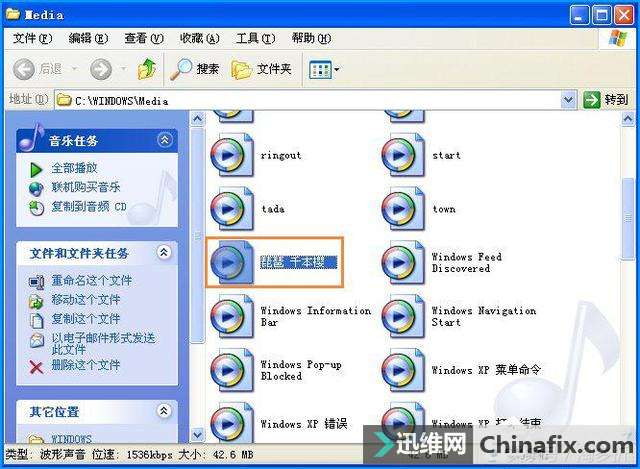Click the Forward arrow icon

pos(101,69)
